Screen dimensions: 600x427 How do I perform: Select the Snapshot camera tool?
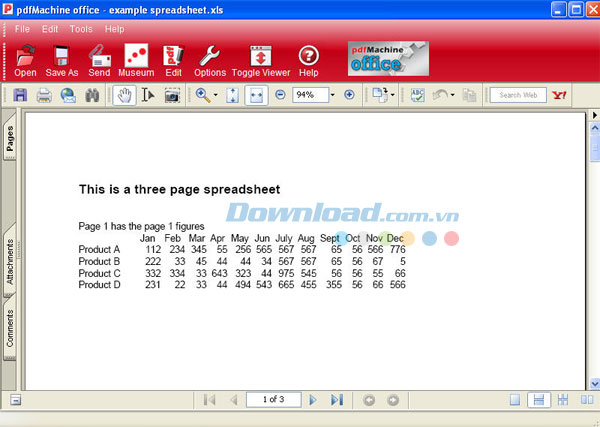coord(172,95)
